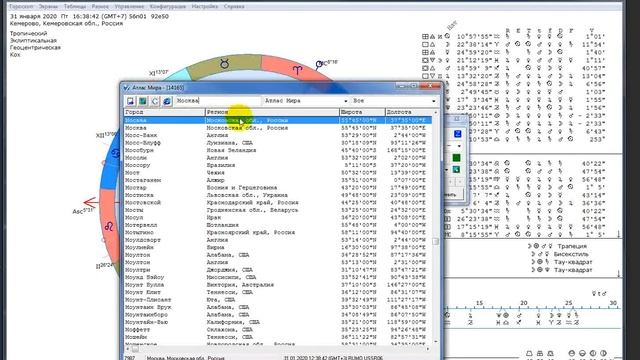640x360 pixels.
Task: Click the Геоцентрическая label
Action: click(x=35, y=47)
